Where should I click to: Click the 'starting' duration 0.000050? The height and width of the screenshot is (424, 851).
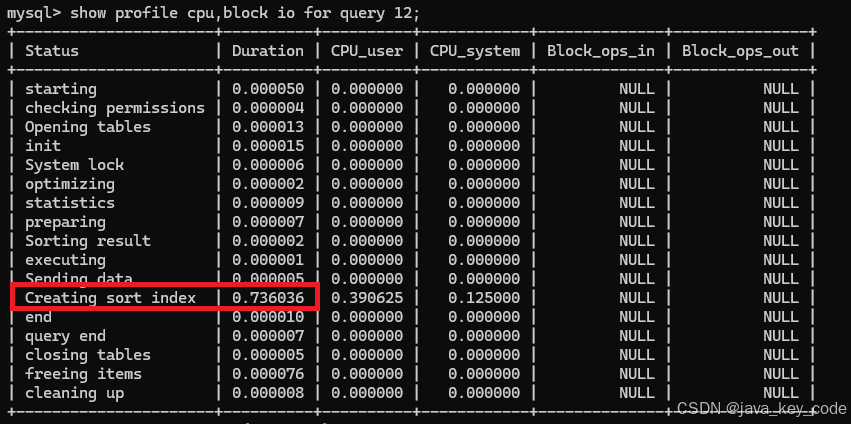pos(267,89)
